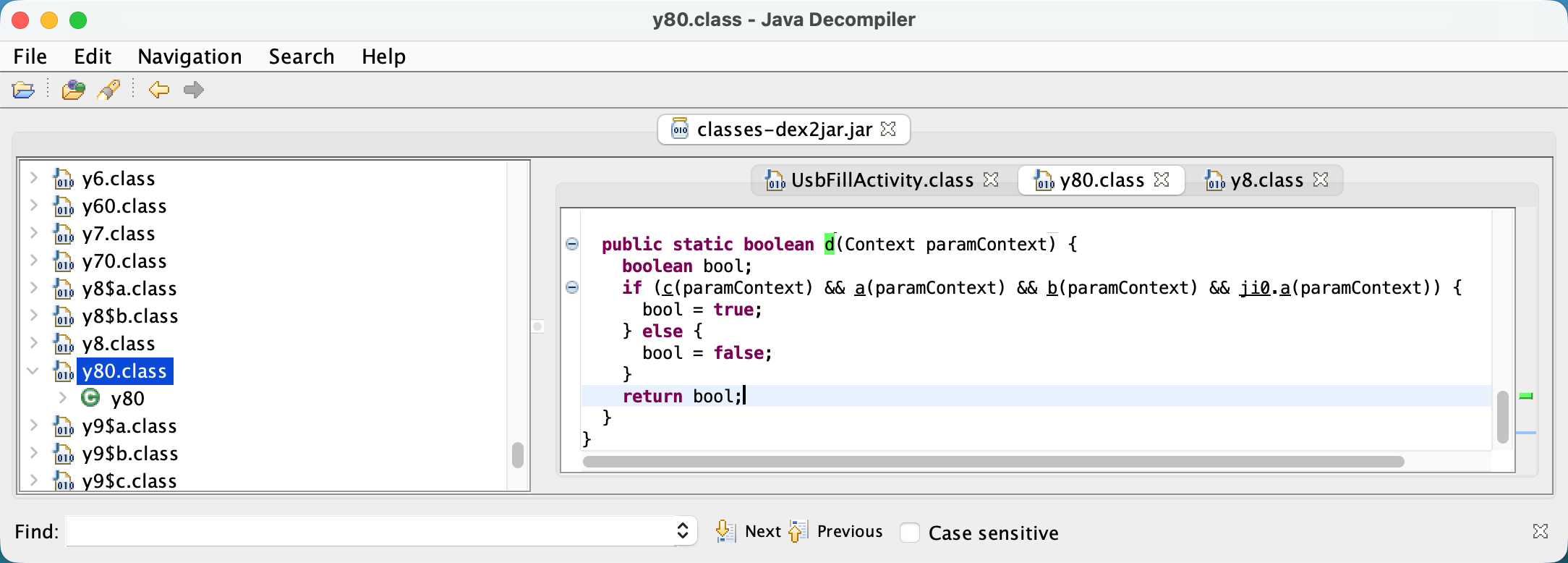Image resolution: width=1568 pixels, height=563 pixels.
Task: Click the Forward arrow toolbar icon
Action: [193, 90]
